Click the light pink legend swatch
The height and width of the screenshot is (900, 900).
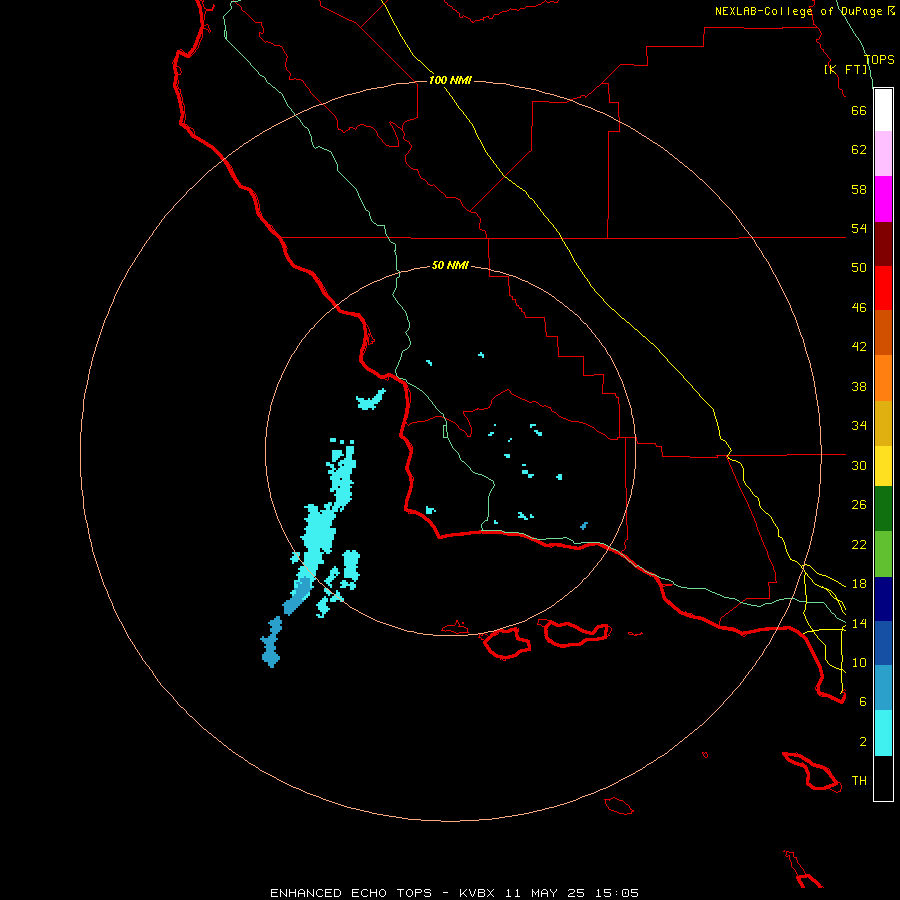[883, 153]
